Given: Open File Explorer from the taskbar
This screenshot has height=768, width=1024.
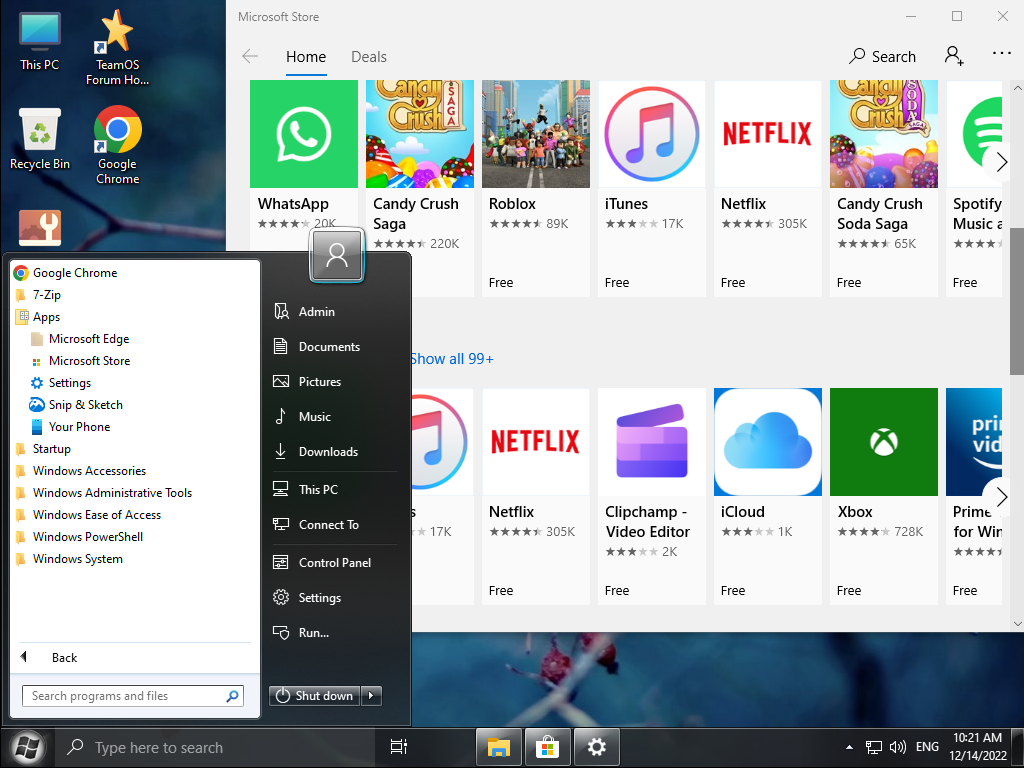Looking at the screenshot, I should point(498,747).
